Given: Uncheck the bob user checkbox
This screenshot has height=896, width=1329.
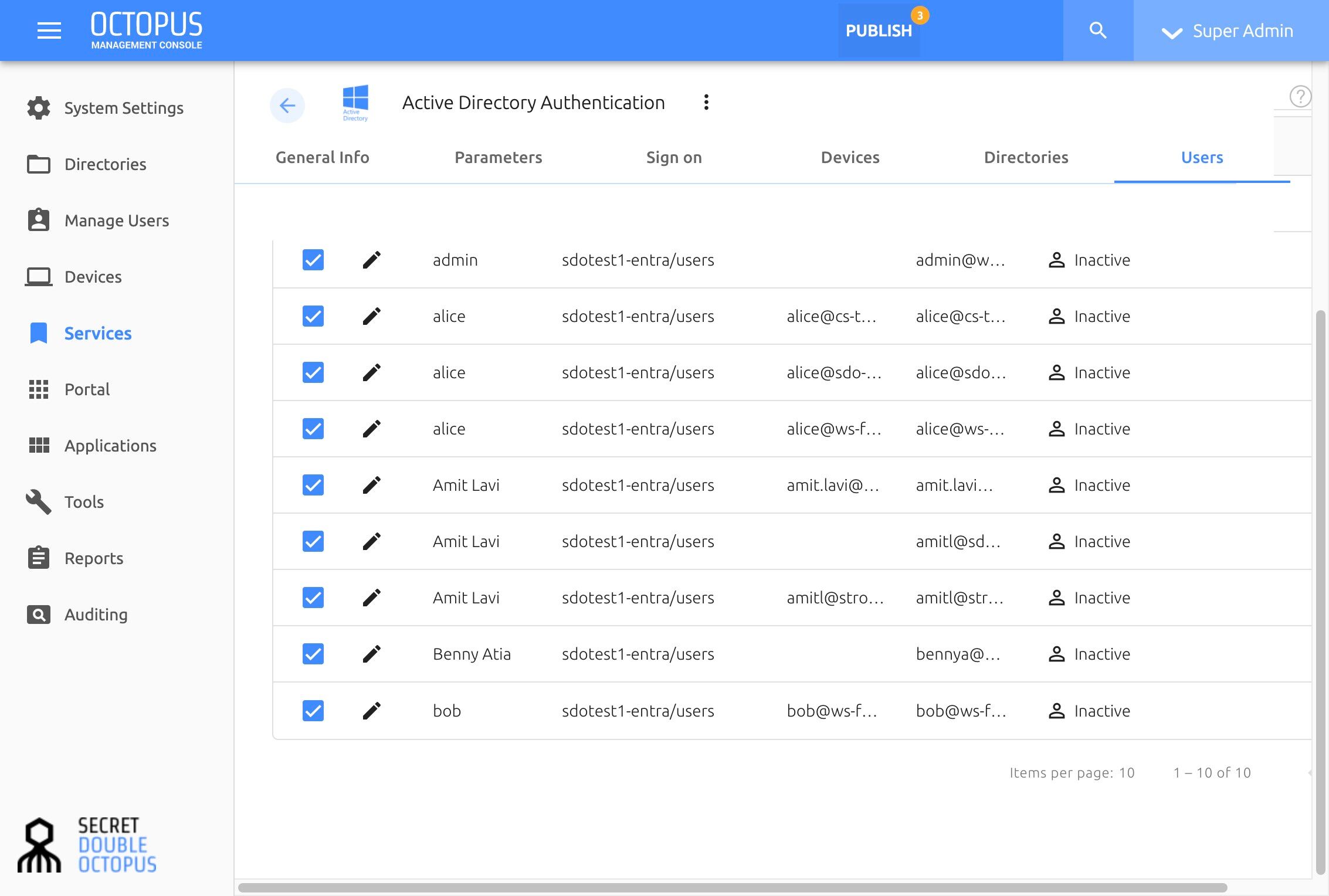Looking at the screenshot, I should pyautogui.click(x=313, y=711).
